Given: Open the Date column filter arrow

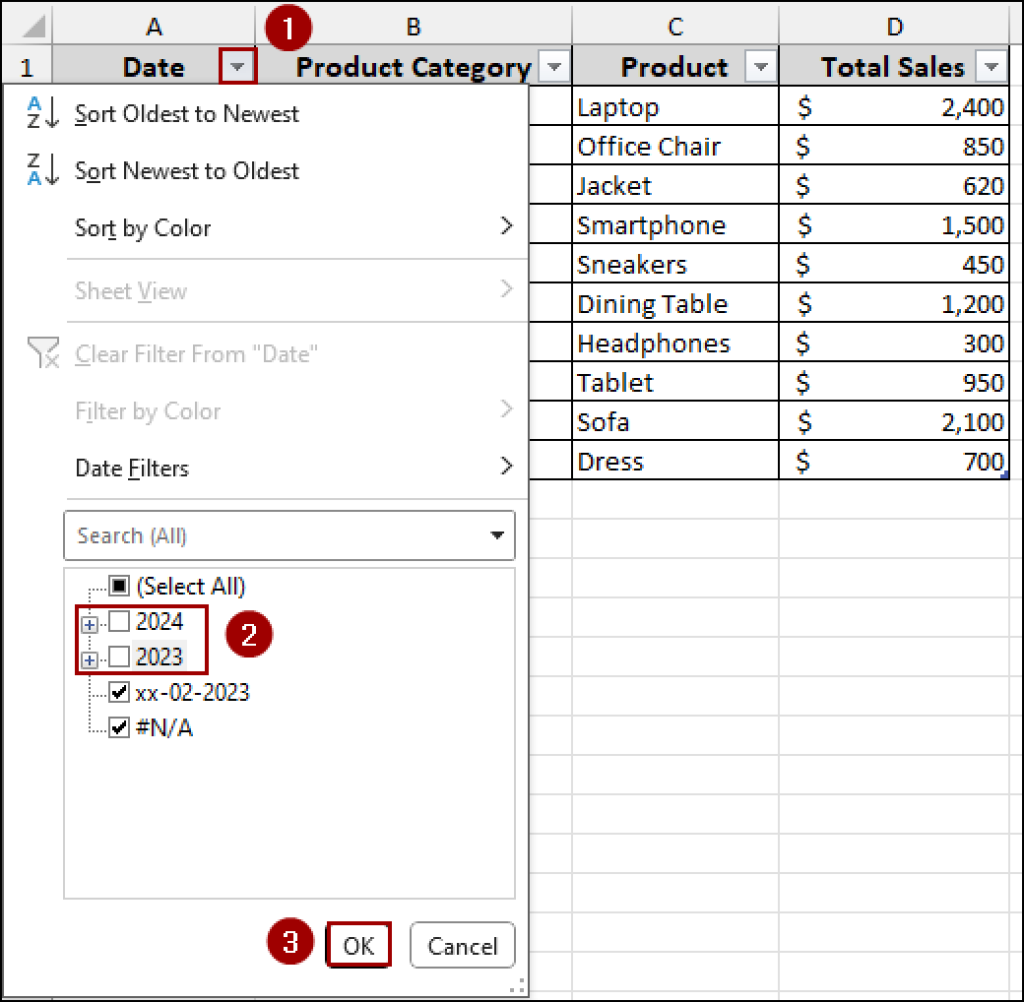Looking at the screenshot, I should tap(237, 66).
